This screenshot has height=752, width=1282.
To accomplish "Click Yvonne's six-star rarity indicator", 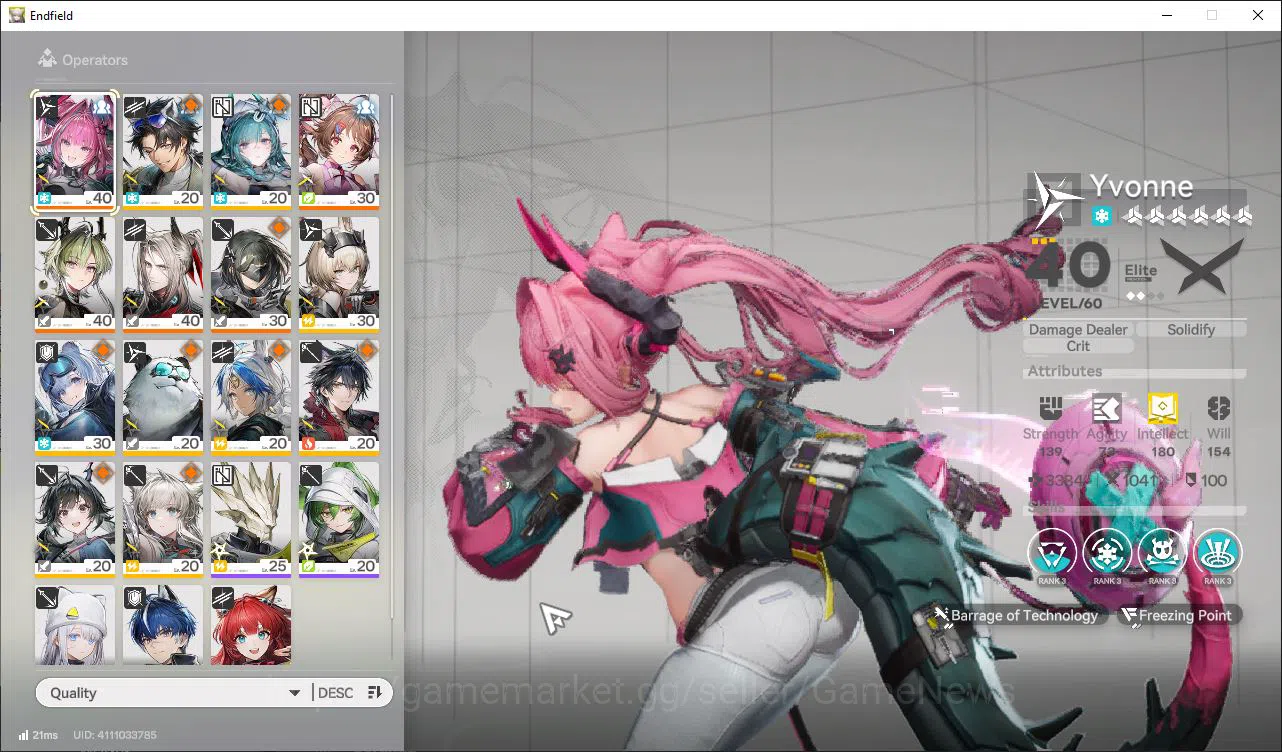I will pos(1186,216).
